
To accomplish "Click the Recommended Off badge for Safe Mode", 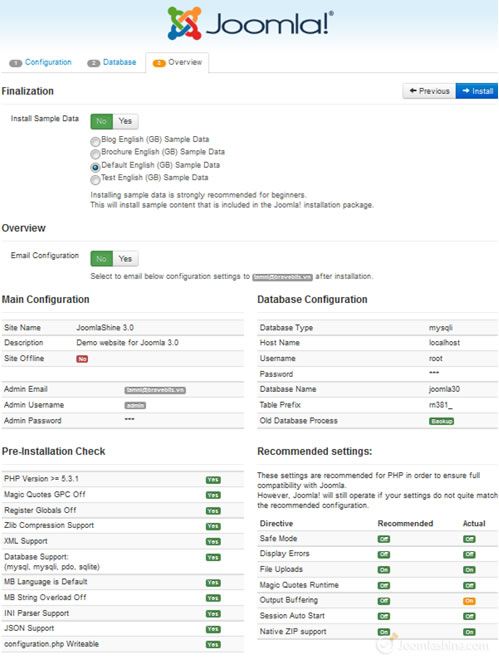I will pyautogui.click(x=384, y=539).
